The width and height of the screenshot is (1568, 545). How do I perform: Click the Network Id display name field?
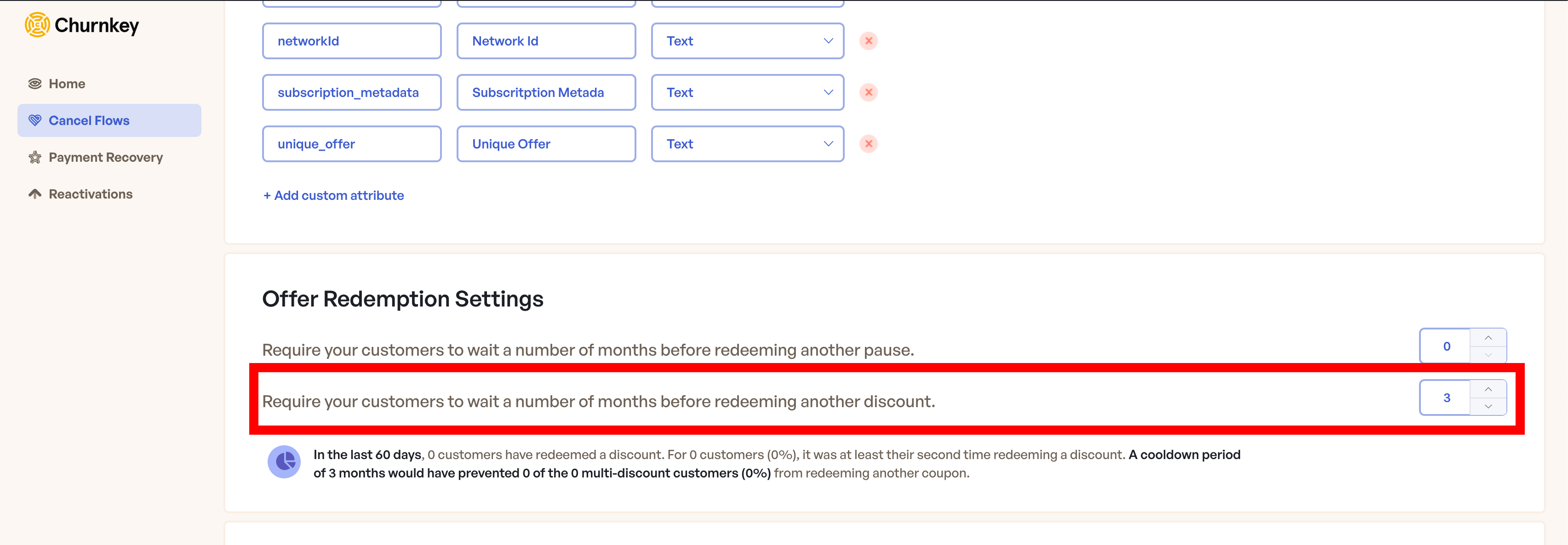click(545, 41)
